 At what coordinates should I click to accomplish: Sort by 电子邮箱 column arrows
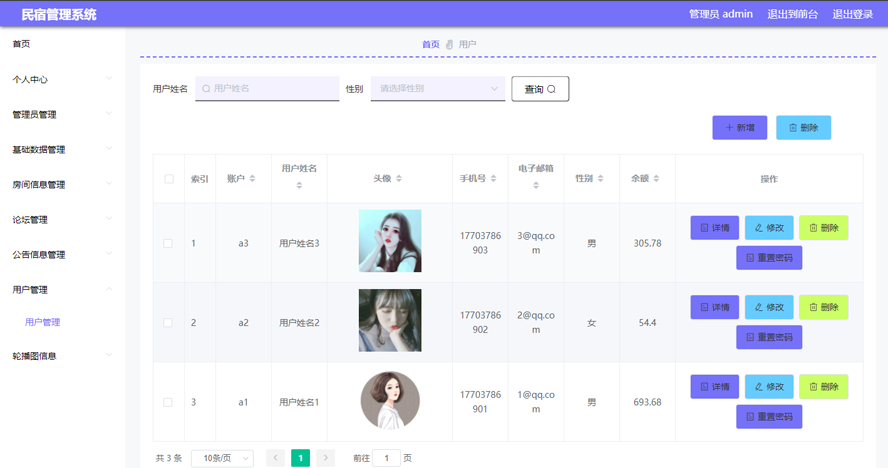tap(536, 185)
